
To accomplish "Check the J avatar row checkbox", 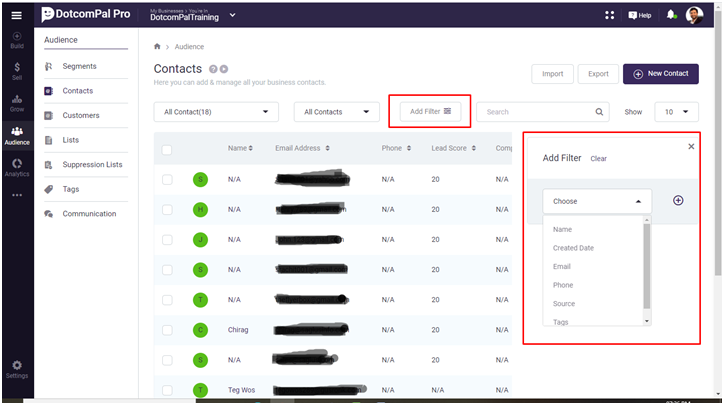I will [167, 240].
